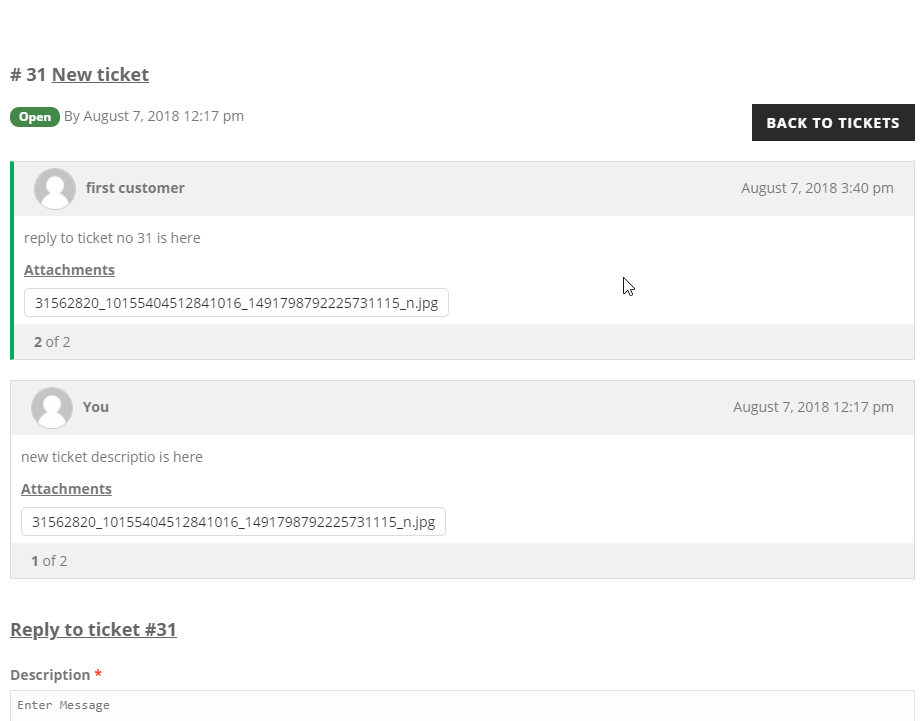Click the You avatar icon
Image resolution: width=923 pixels, height=721 pixels.
(52, 408)
